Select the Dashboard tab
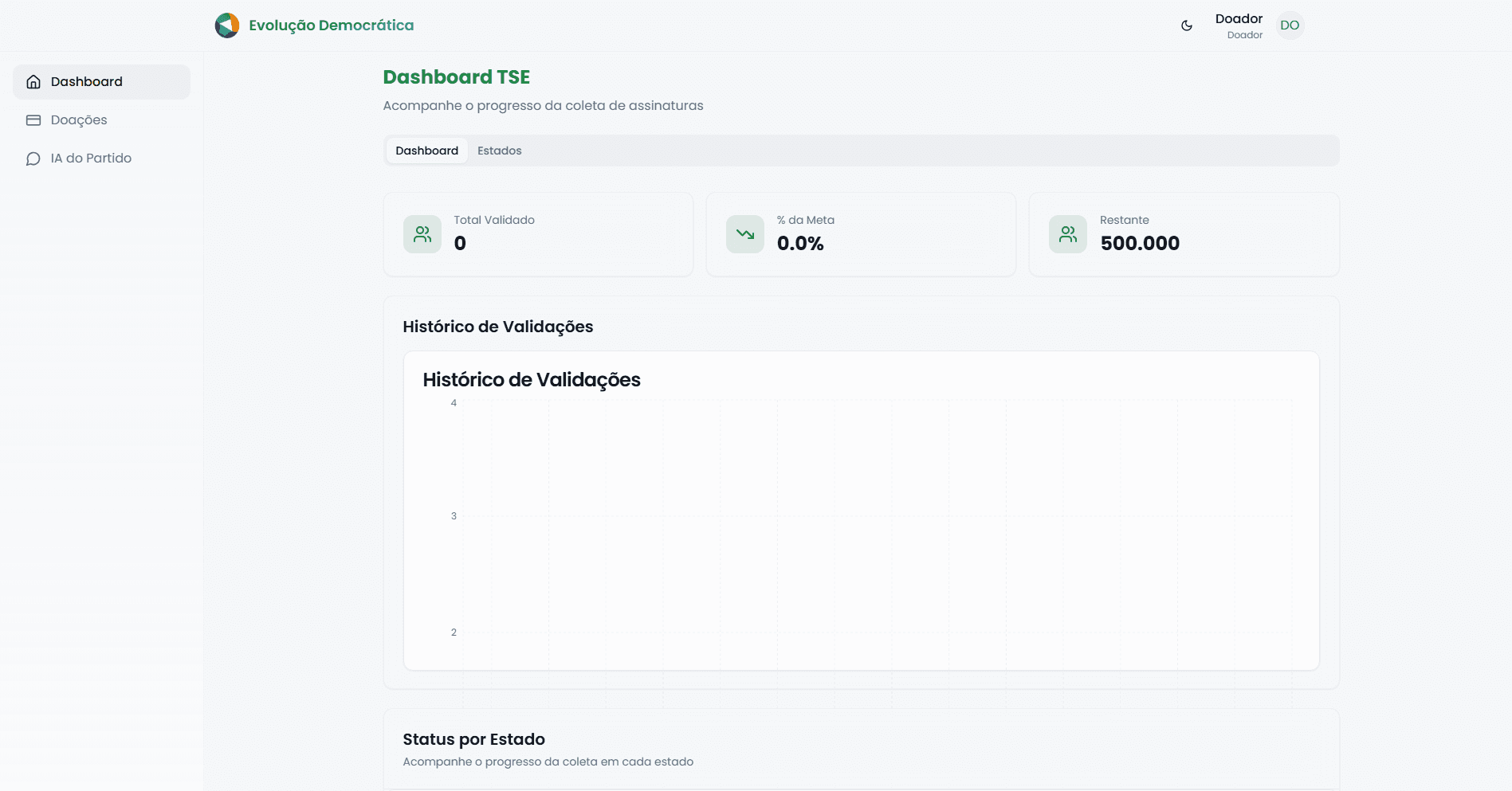 point(426,151)
